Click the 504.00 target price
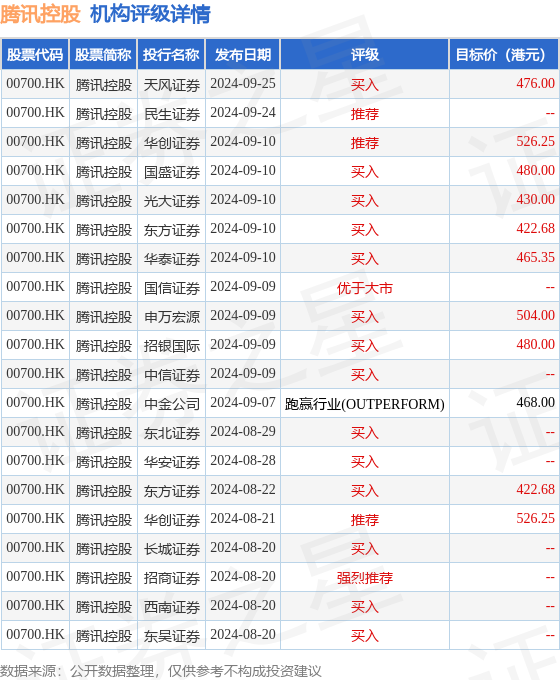 (x=535, y=315)
